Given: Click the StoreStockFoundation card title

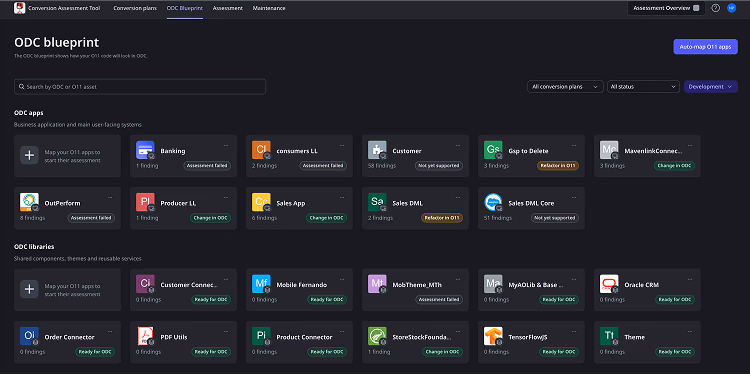Looking at the screenshot, I should pyautogui.click(x=421, y=337).
